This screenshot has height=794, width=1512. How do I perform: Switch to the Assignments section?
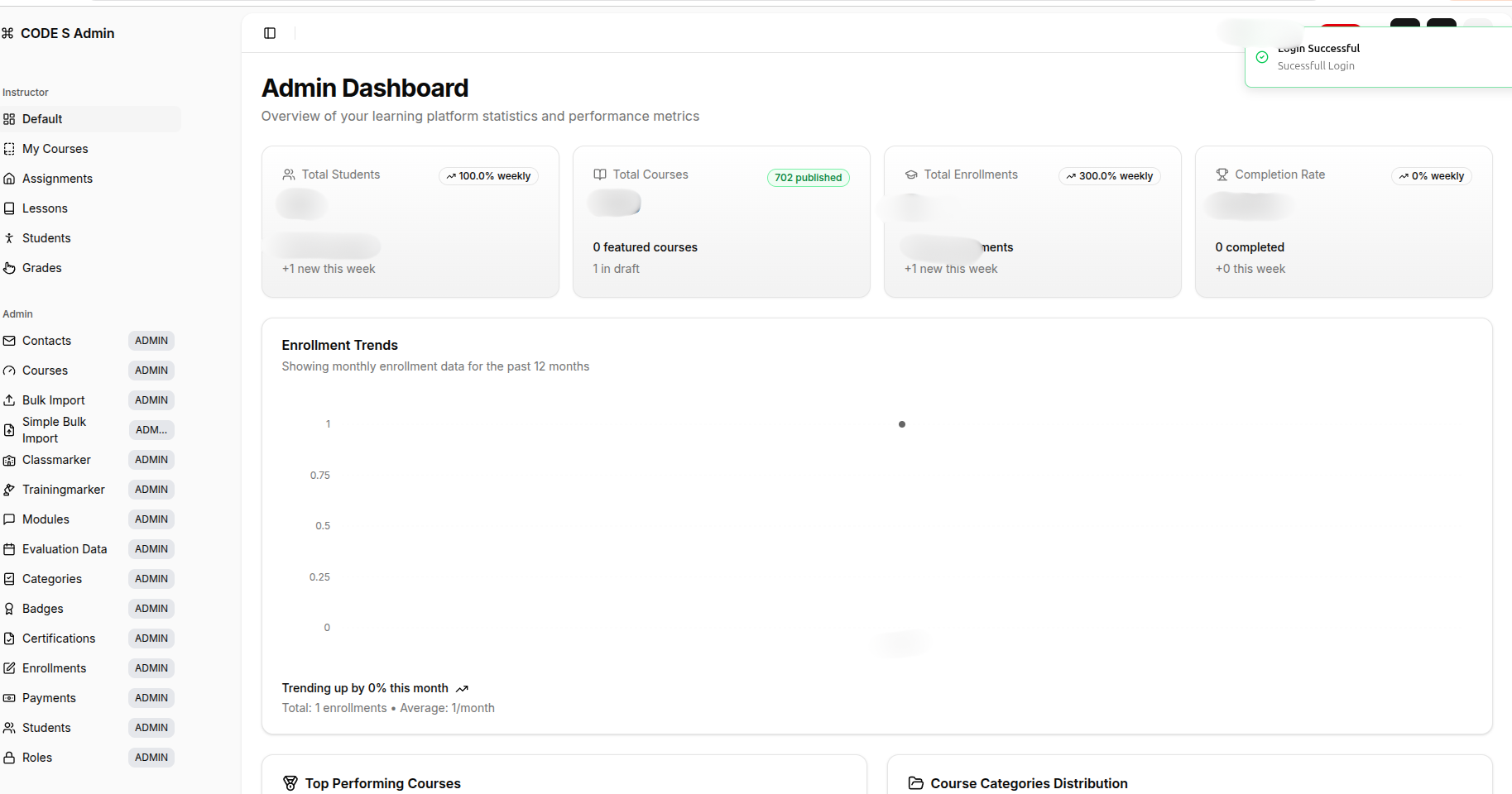[57, 179]
